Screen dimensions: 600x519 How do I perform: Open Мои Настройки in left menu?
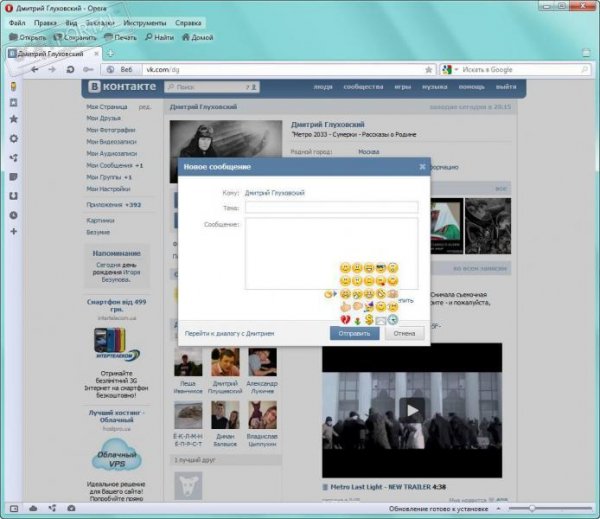[108, 189]
